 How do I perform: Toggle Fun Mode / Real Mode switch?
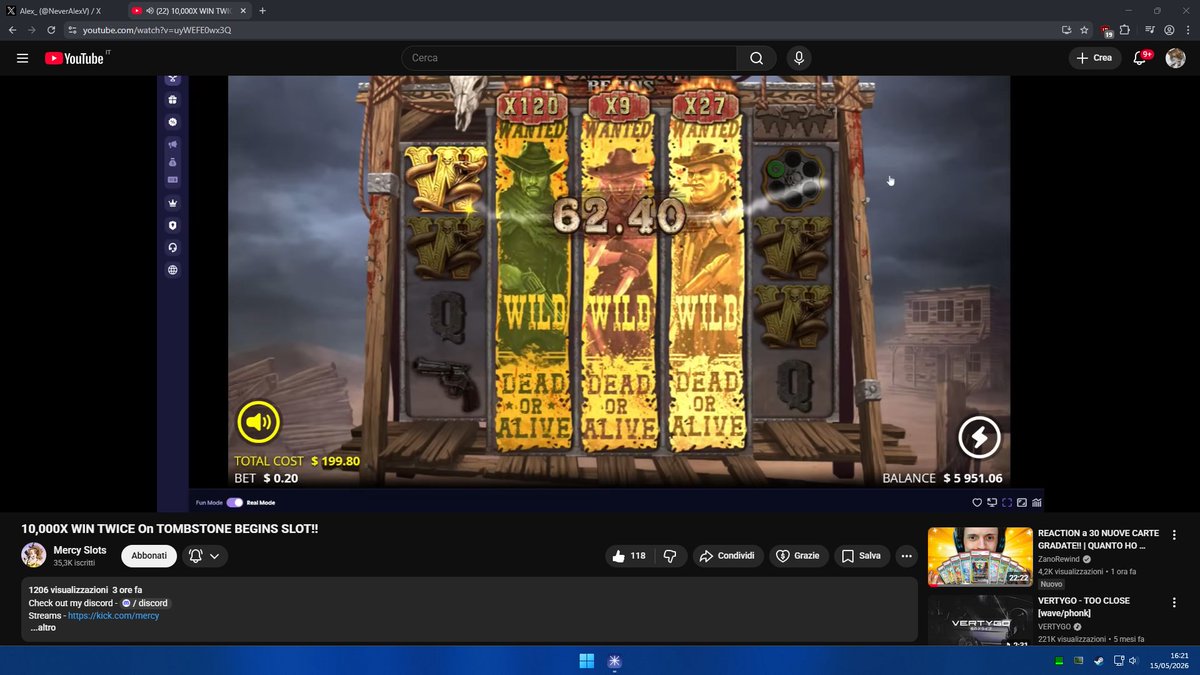[235, 502]
